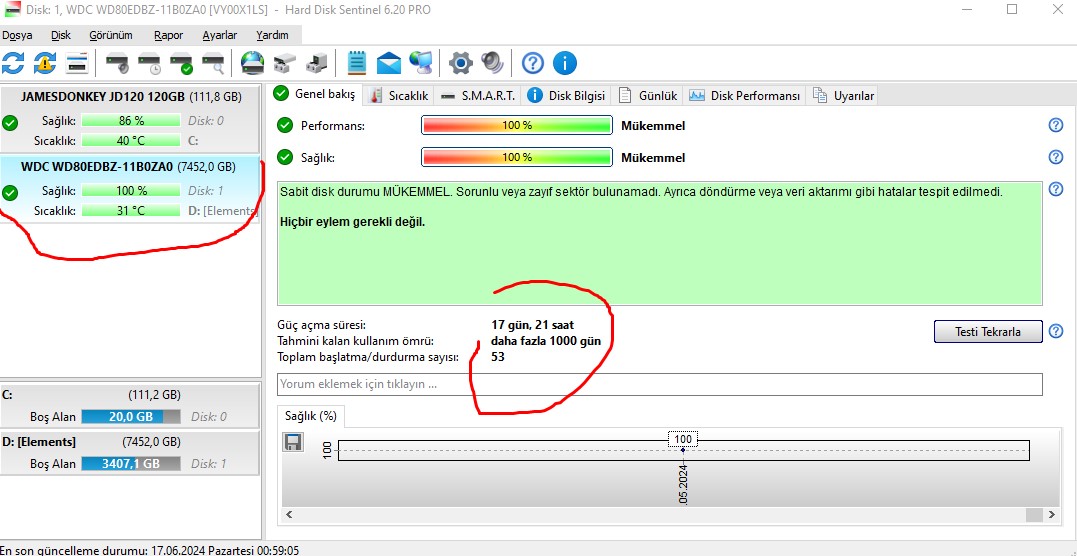The image size is (1077, 556).
Task: Open the Yardım menu
Action: (273, 35)
